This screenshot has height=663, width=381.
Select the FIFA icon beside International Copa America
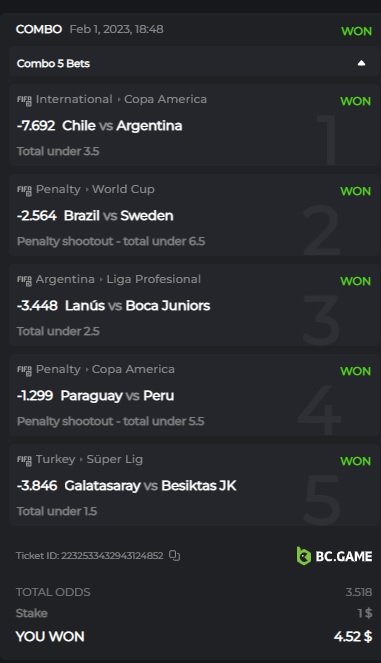click(24, 100)
